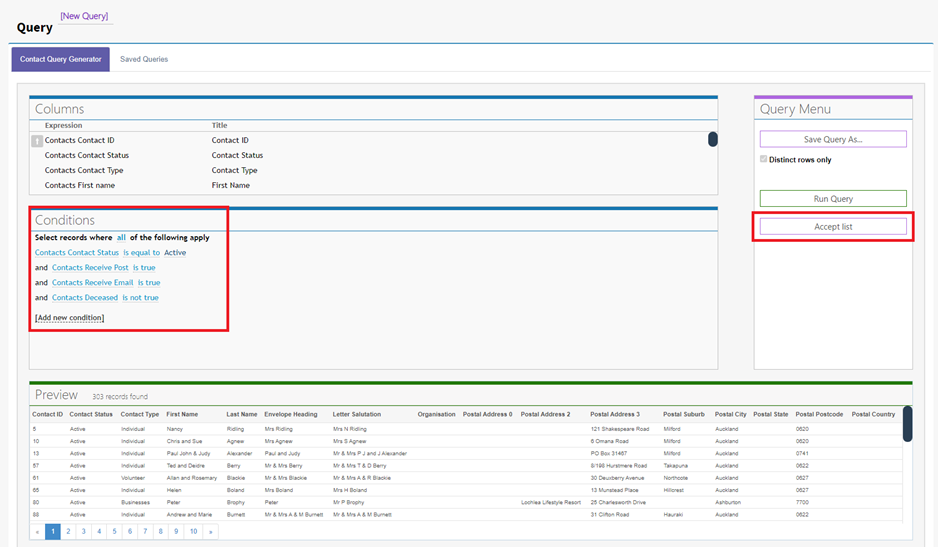Click the 'Lochlea Lifestyle Resort' cell
The height and width of the screenshot is (547, 938).
pyautogui.click(x=551, y=503)
